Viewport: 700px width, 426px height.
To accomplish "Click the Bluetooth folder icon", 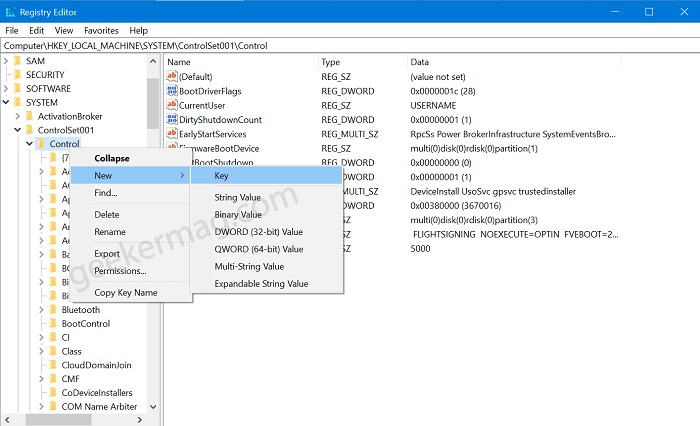I will (54, 309).
